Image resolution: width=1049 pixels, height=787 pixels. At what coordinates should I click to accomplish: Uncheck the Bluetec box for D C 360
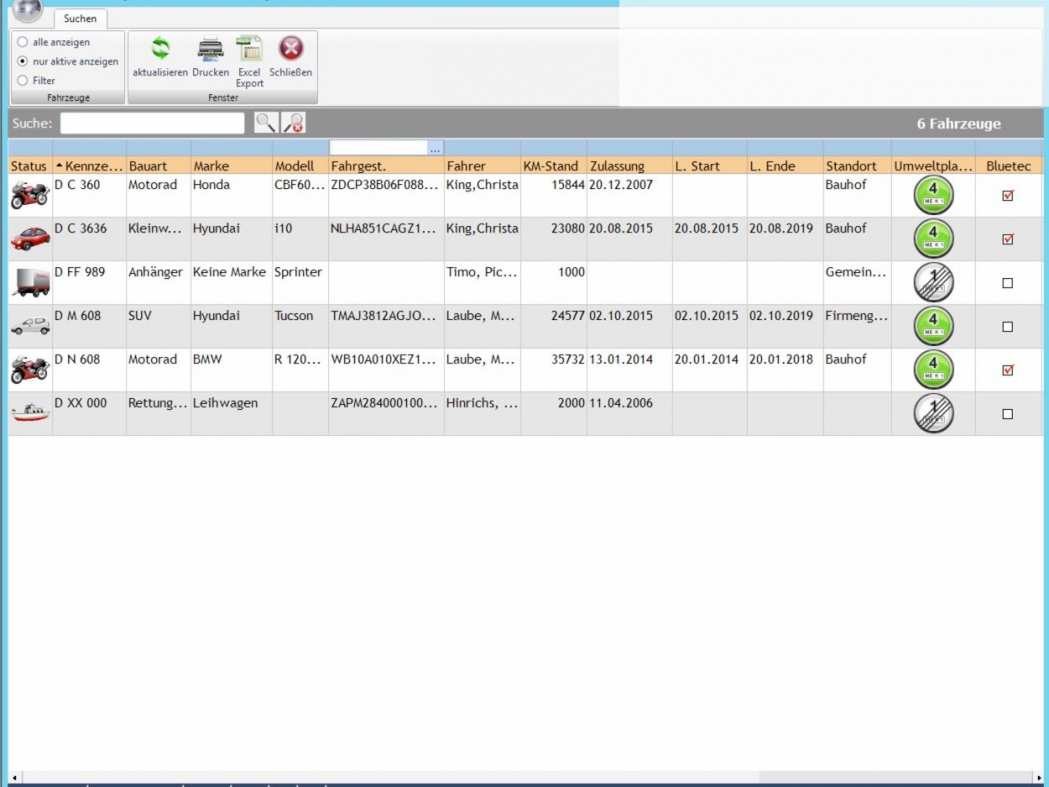click(x=1007, y=196)
